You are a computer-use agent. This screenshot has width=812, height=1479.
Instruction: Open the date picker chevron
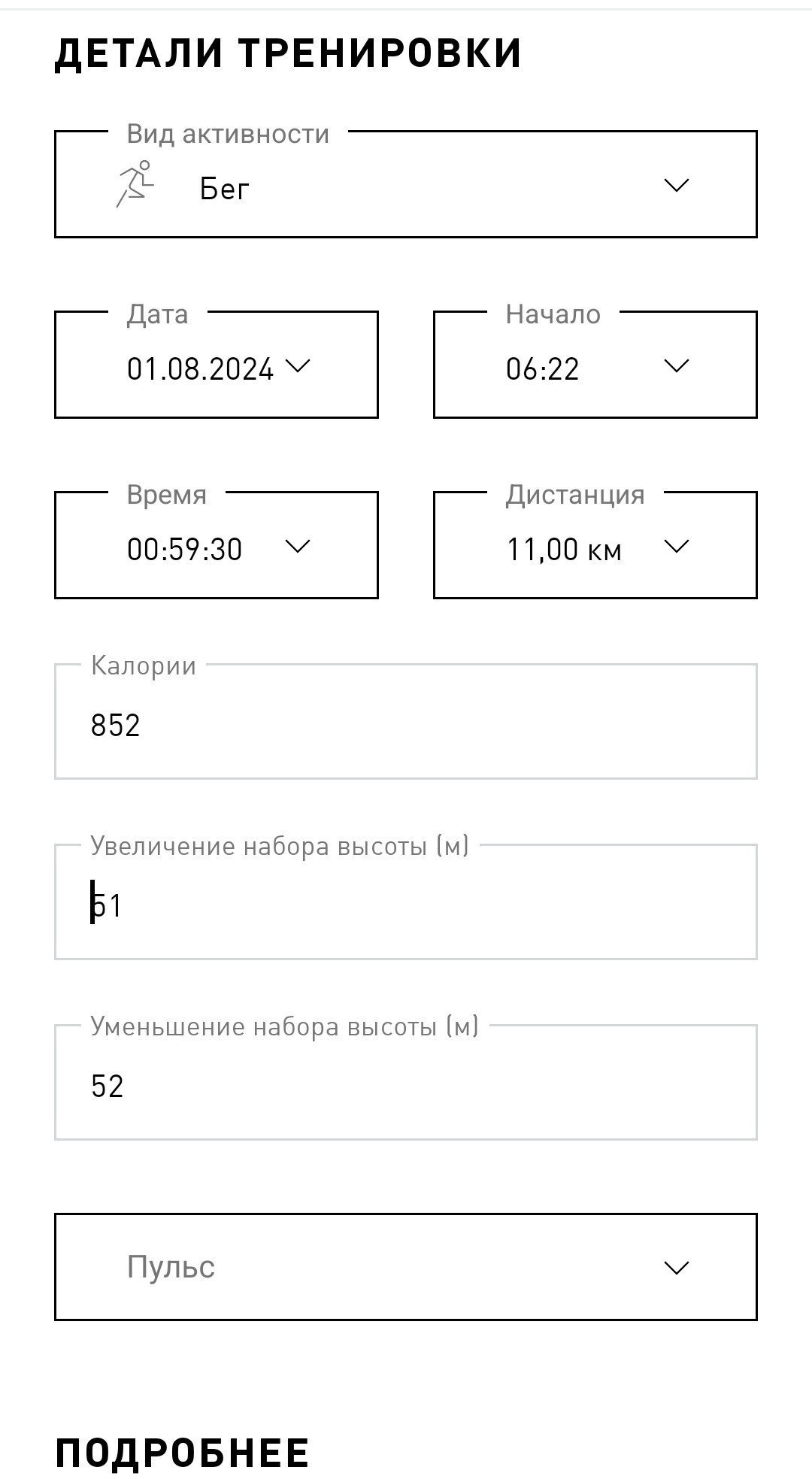(x=298, y=366)
